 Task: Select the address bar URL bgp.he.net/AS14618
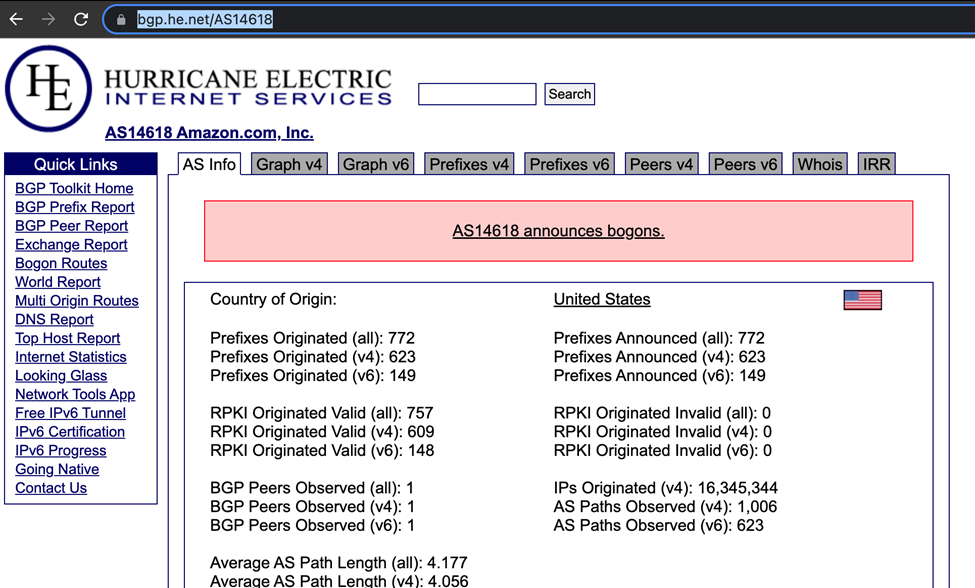pos(205,19)
